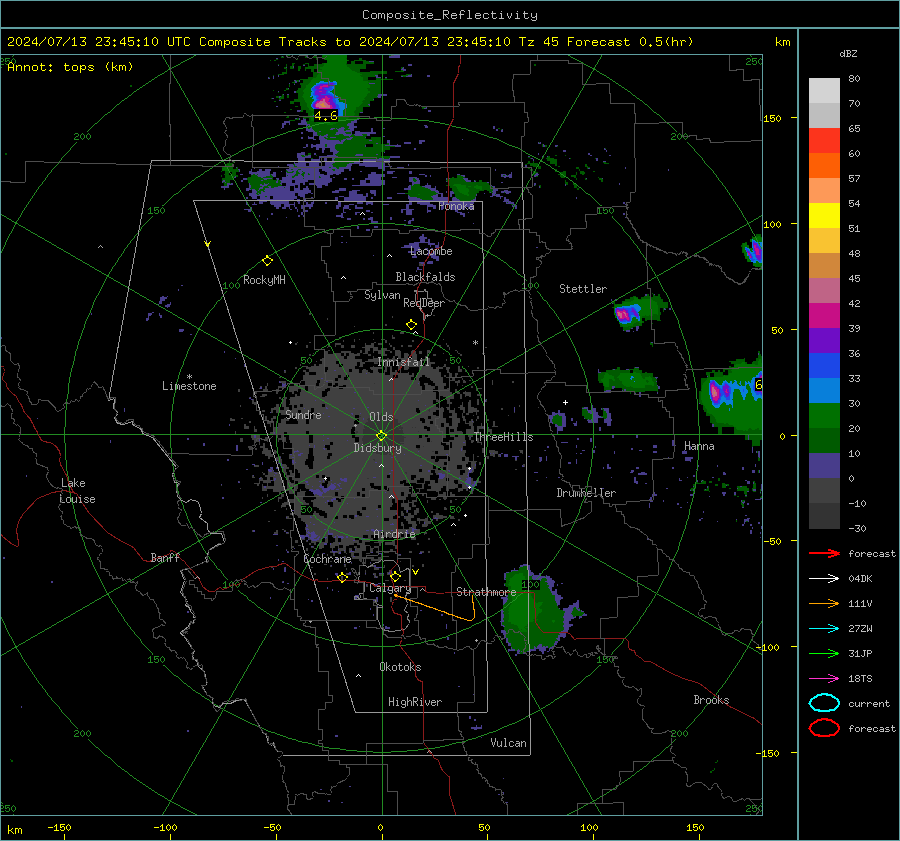Click the Stettler map label
The height and width of the screenshot is (841, 900).
[x=583, y=289]
